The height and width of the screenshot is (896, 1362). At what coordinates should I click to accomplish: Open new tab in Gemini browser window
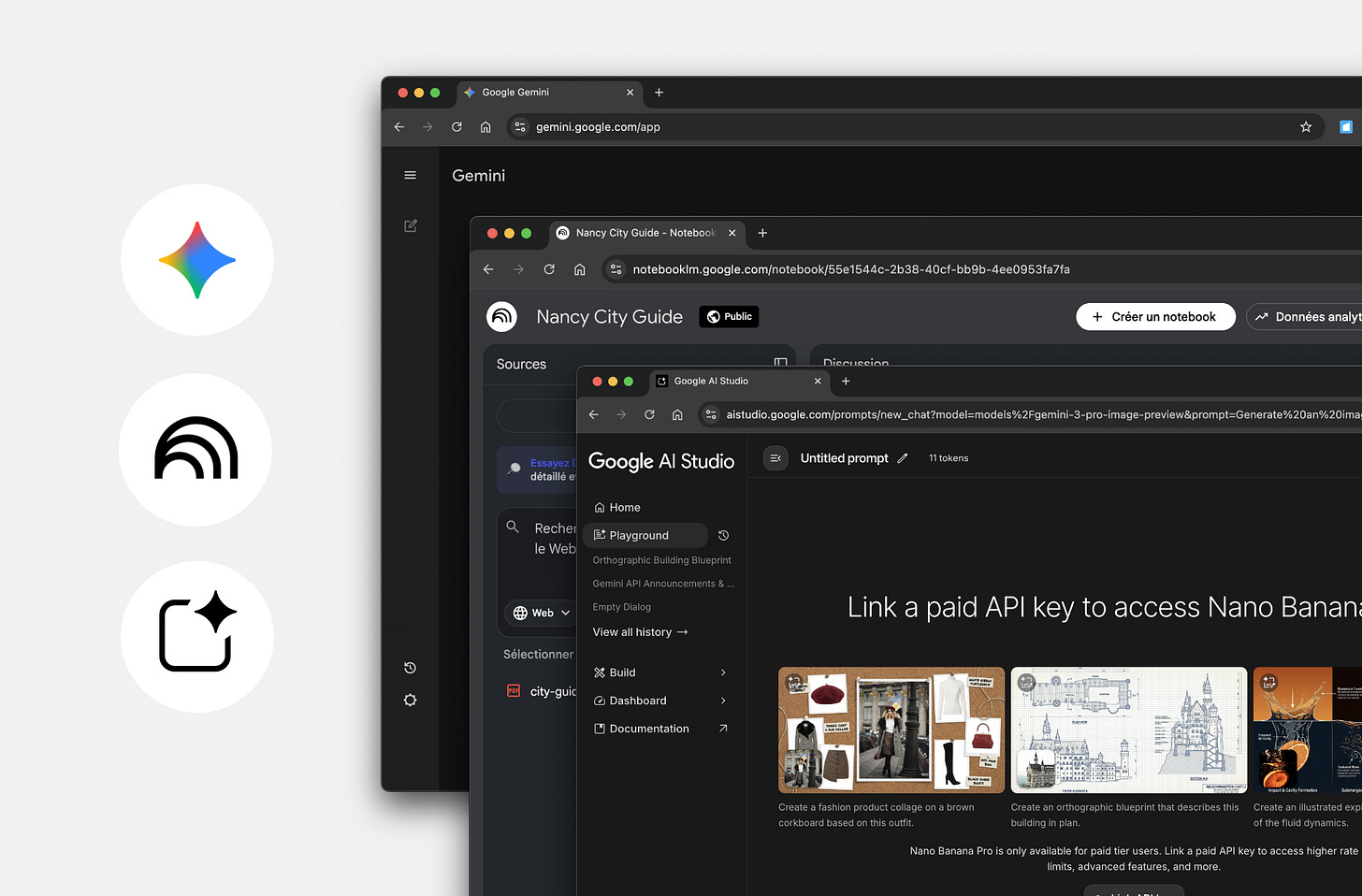[659, 93]
